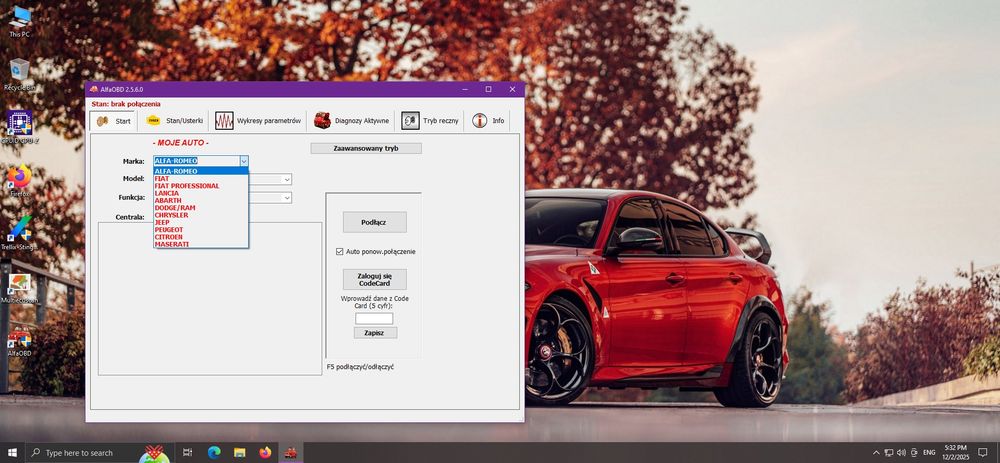1000x463 pixels.
Task: Open the network tray icon
Action: tap(889, 453)
